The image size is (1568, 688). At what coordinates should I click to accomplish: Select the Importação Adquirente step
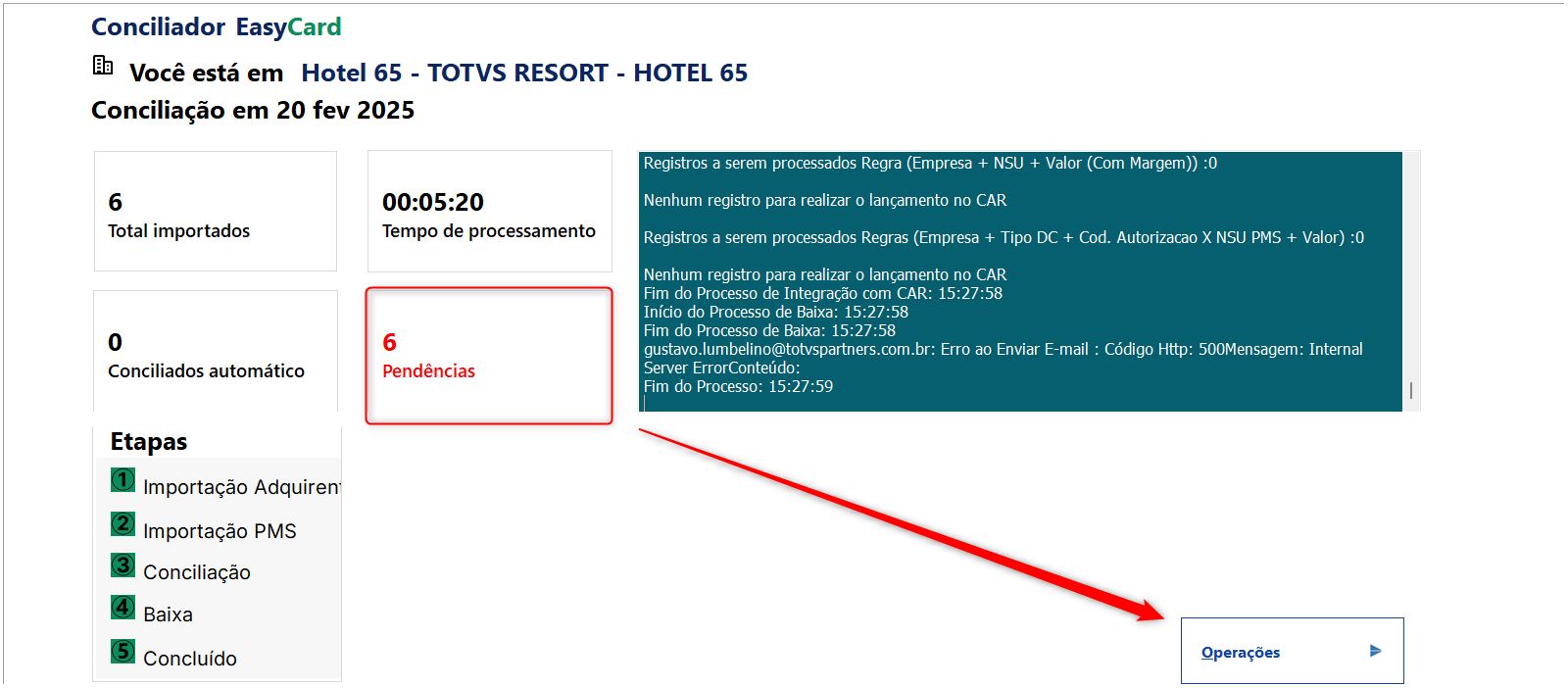242,487
